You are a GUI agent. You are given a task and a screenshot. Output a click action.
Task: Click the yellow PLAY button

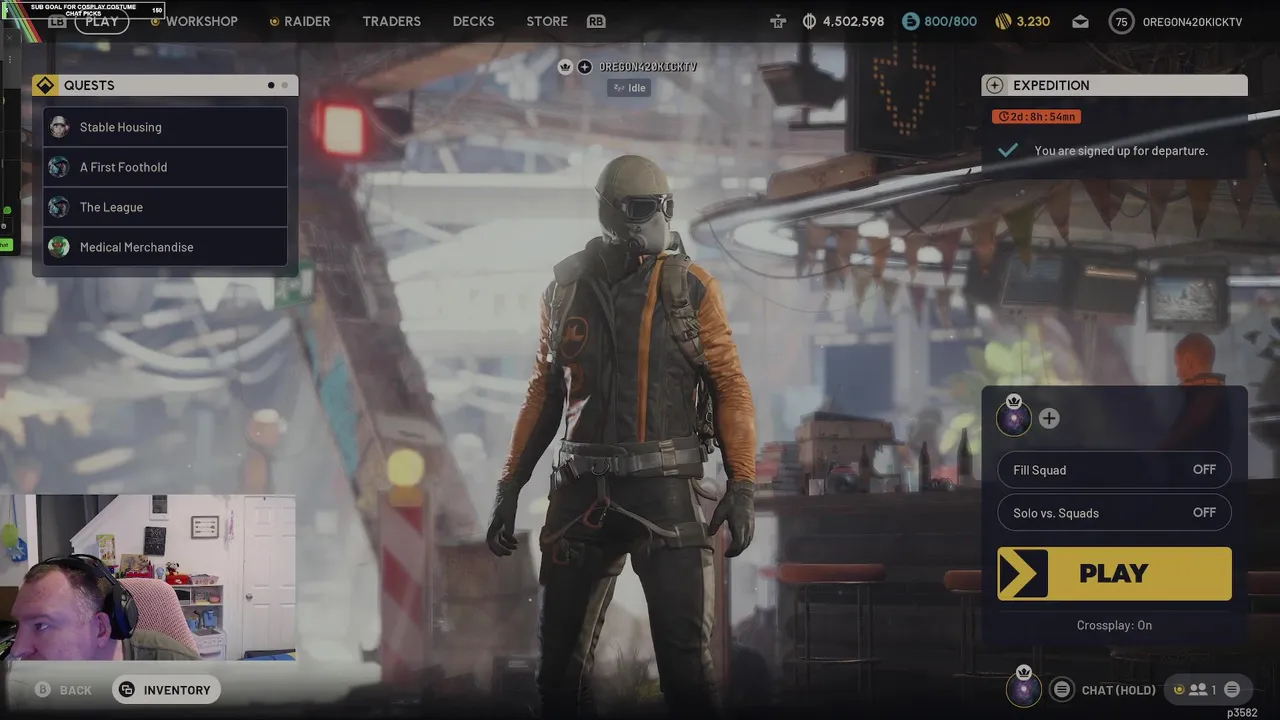[1114, 573]
